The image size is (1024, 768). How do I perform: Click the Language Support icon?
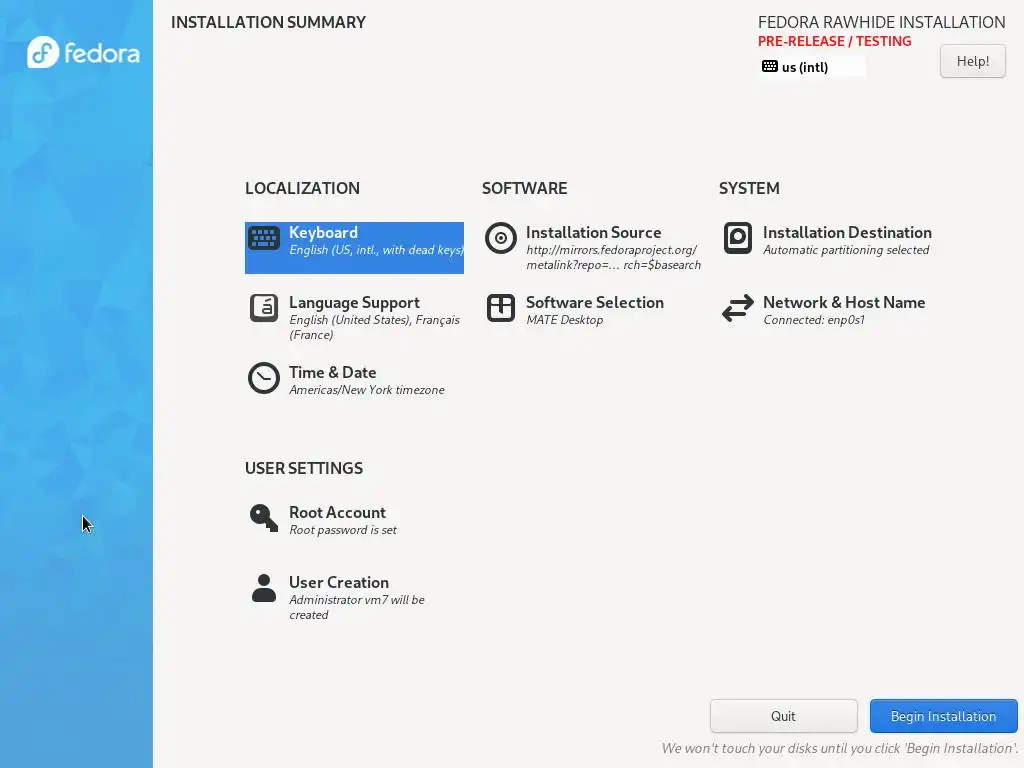point(264,308)
